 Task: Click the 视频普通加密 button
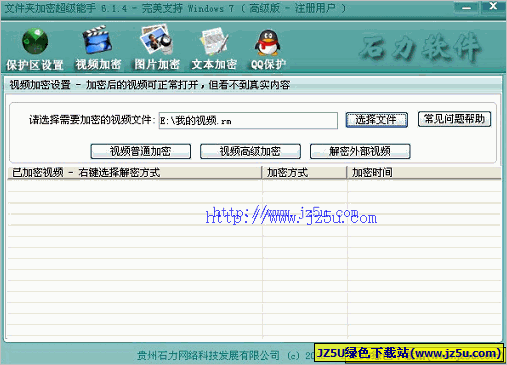[x=140, y=151]
